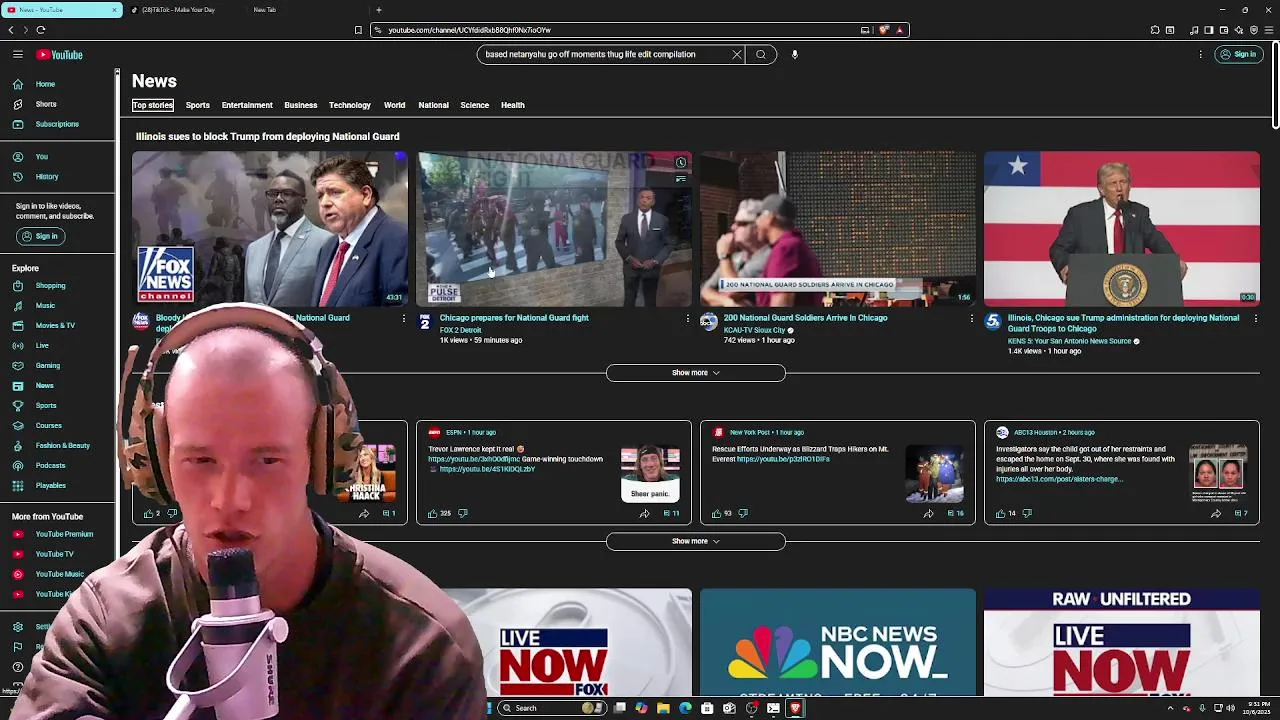Open YouTube settings three-dot menu
The width and height of the screenshot is (1280, 720).
pyautogui.click(x=1200, y=55)
